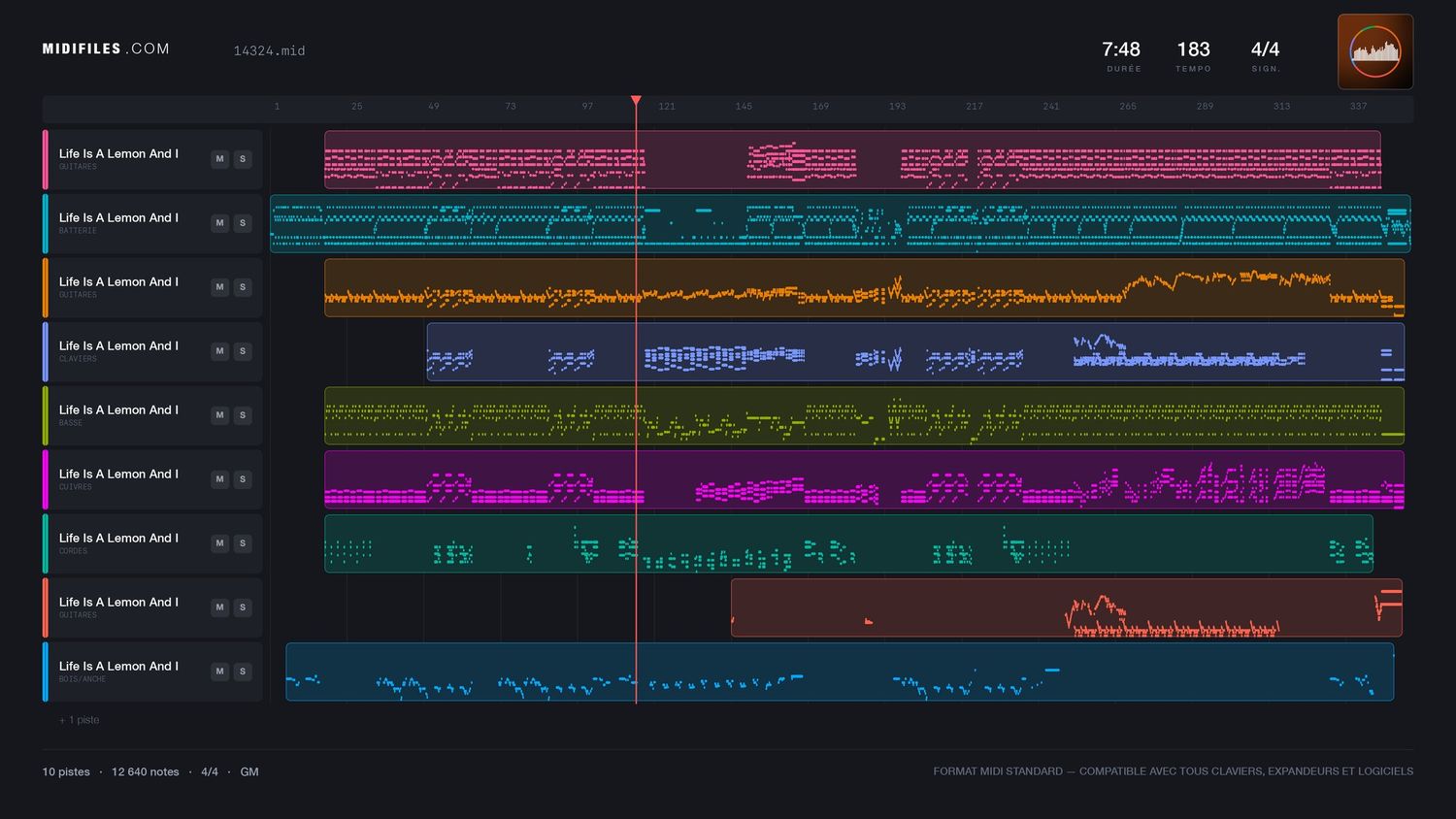Select the CLAVIERS track name label
The image size is (1456, 819).
pos(118,345)
